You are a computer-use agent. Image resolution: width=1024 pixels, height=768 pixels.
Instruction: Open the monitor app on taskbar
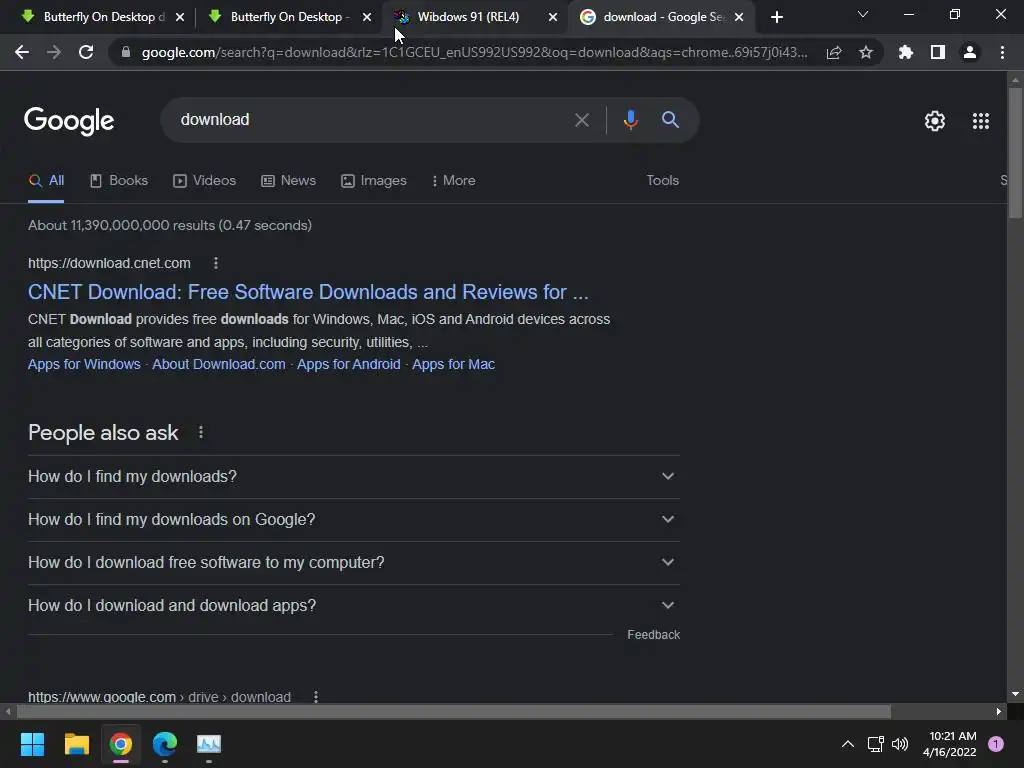(x=209, y=744)
